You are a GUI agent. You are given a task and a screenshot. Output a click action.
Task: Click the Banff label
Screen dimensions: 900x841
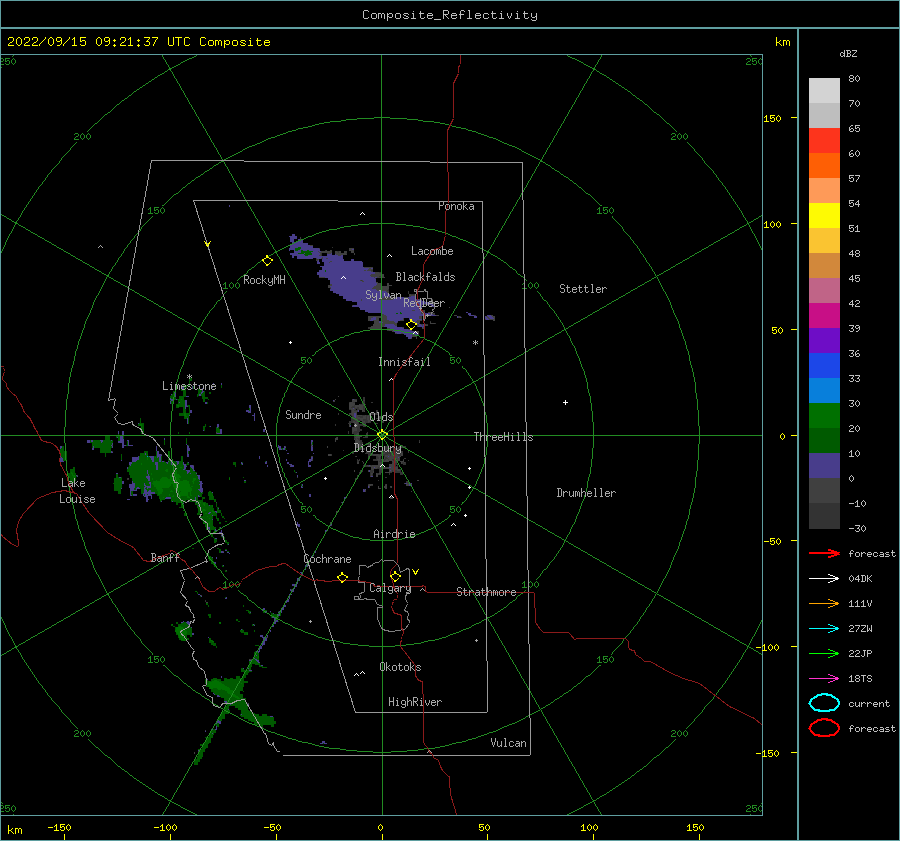coord(165,557)
